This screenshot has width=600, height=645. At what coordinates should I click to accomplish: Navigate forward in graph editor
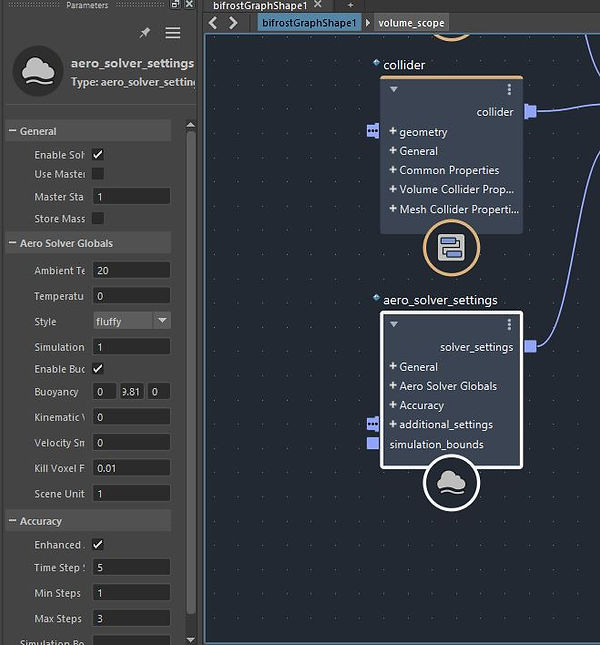pos(233,23)
